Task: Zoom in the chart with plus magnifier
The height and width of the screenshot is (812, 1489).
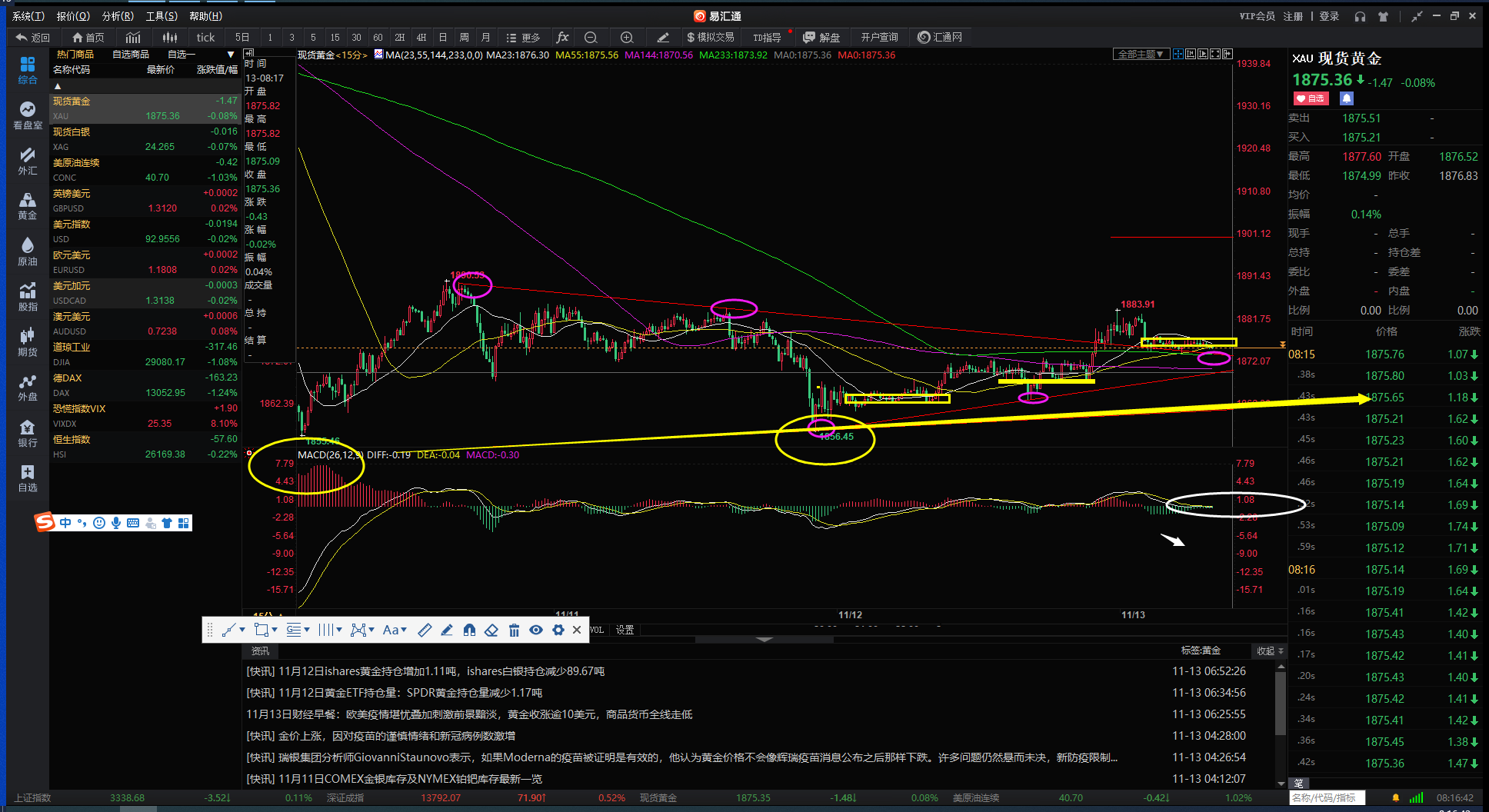Action: coord(627,37)
